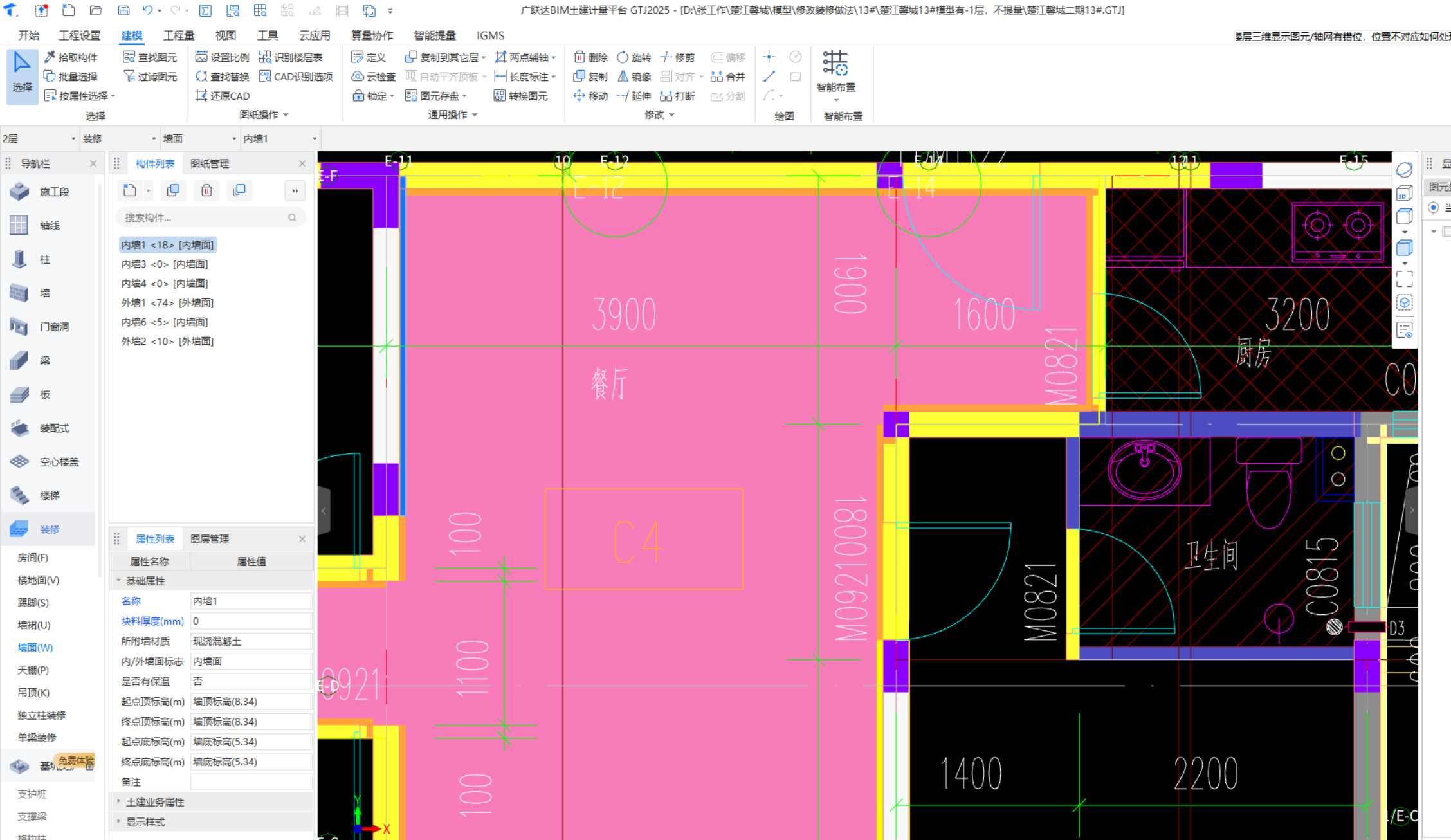1451x840 pixels.
Task: Select radio button in right panel
Action: [1433, 207]
